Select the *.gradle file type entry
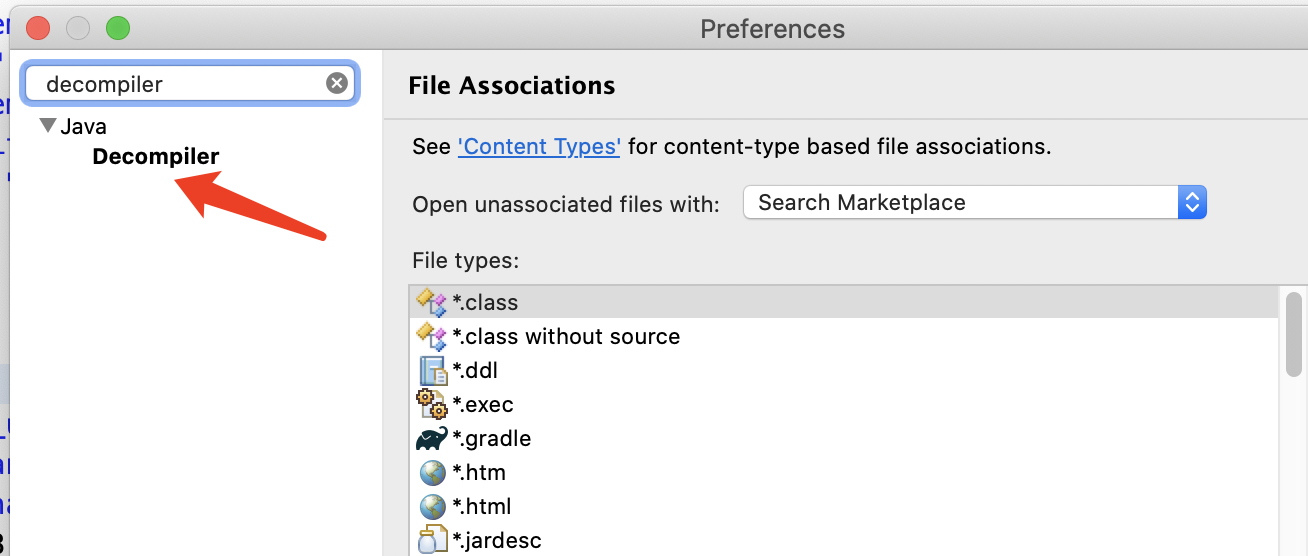Image resolution: width=1308 pixels, height=556 pixels. pyautogui.click(x=492, y=438)
